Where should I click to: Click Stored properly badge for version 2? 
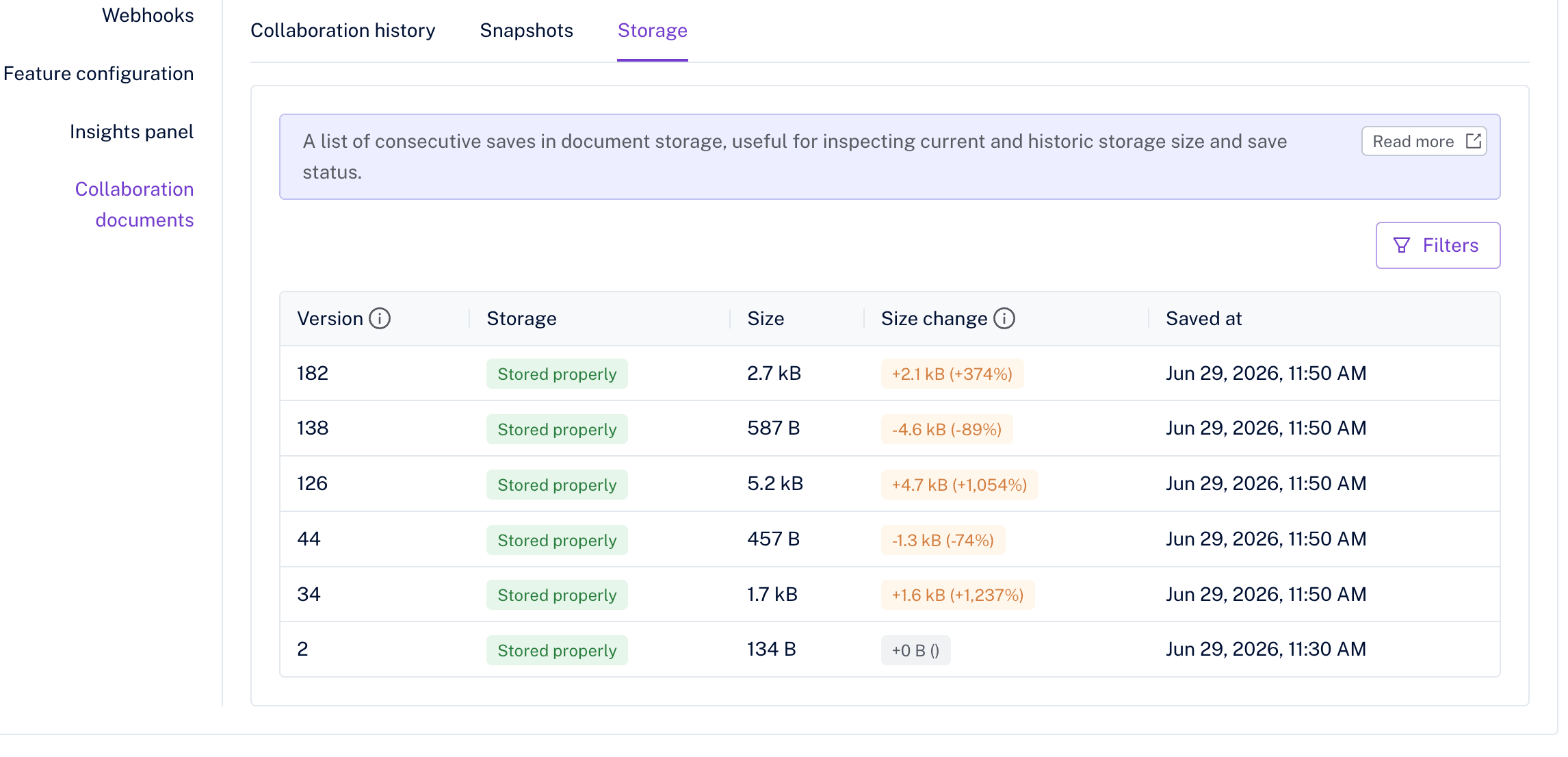pyautogui.click(x=557, y=650)
